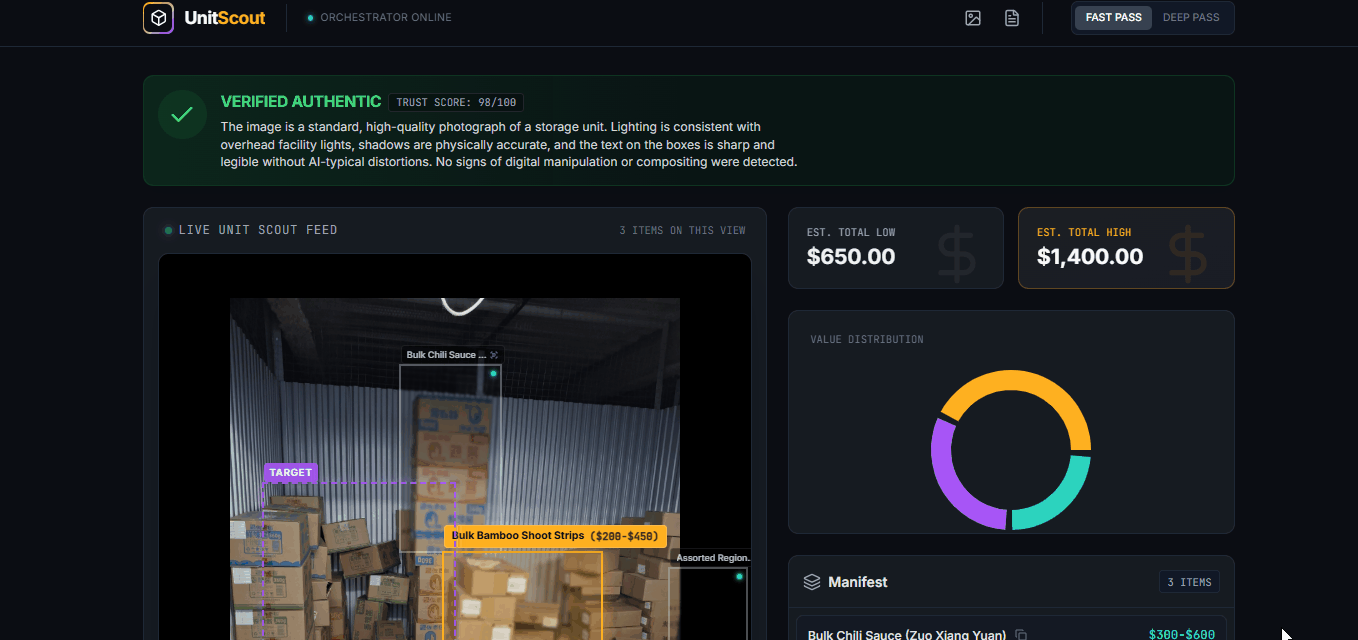Click the teal dot in Assorted Region box
The image size is (1358, 640).
(x=740, y=576)
